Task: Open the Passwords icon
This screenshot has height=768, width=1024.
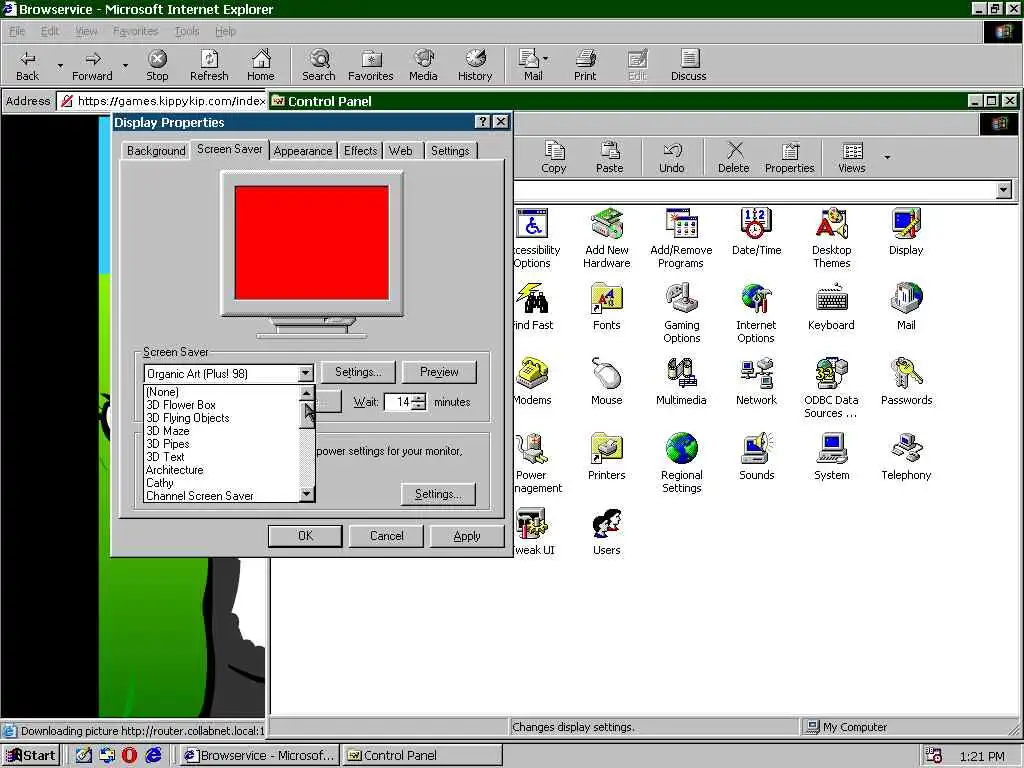Action: point(906,382)
